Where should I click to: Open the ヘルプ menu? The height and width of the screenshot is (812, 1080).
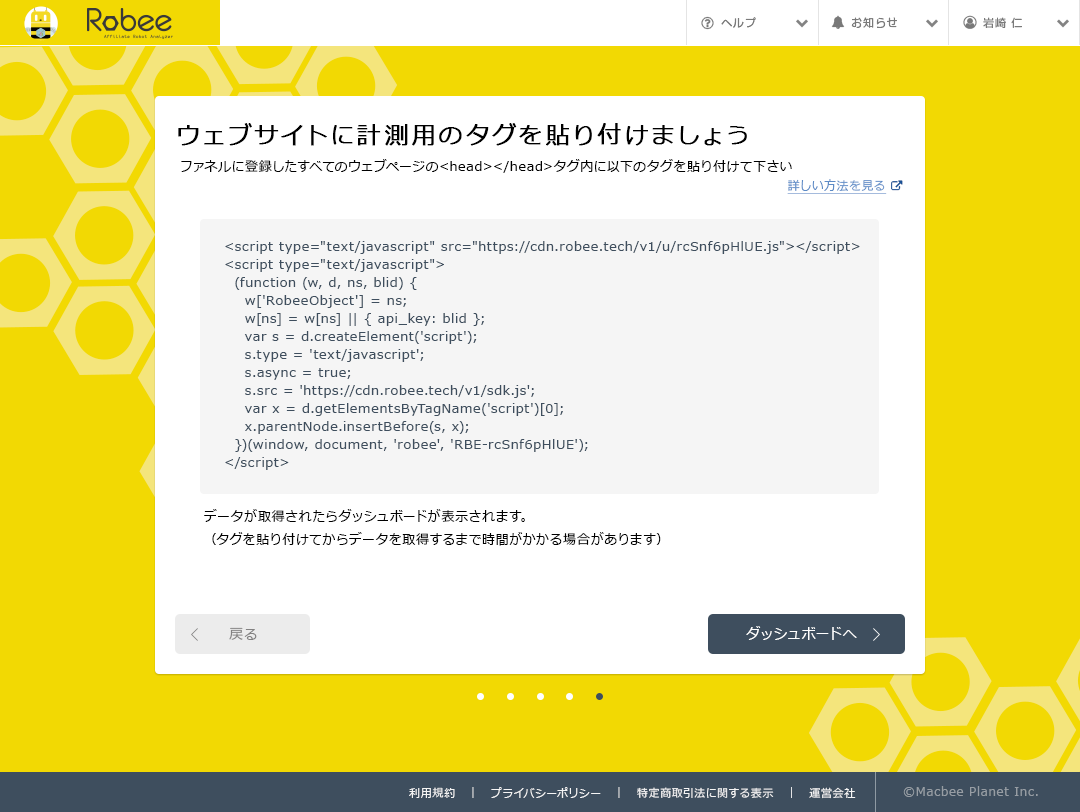pyautogui.click(x=752, y=23)
